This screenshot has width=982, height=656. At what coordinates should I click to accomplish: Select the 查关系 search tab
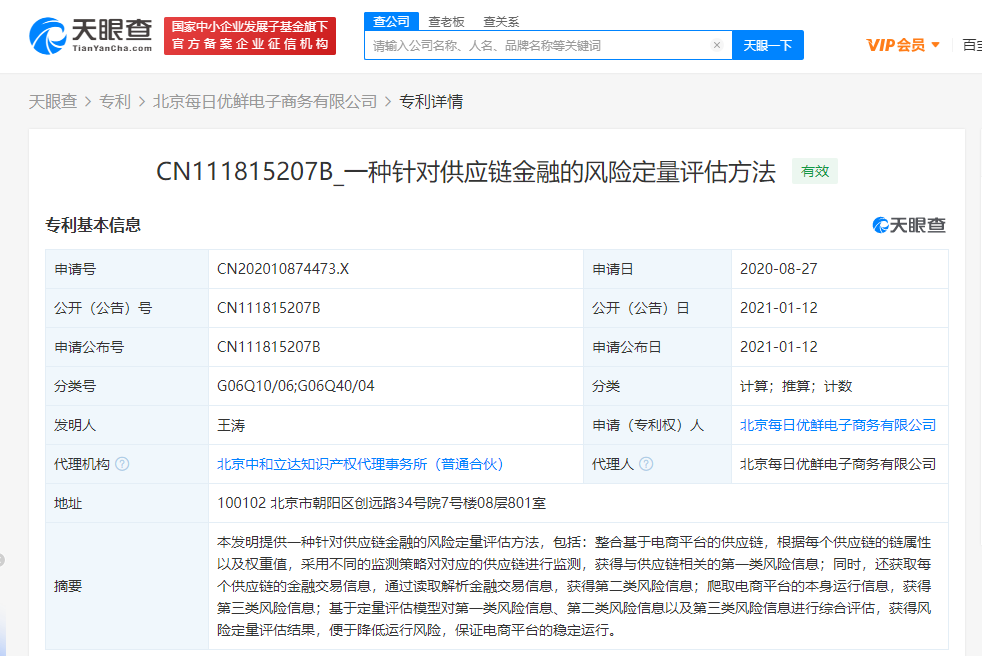(500, 21)
